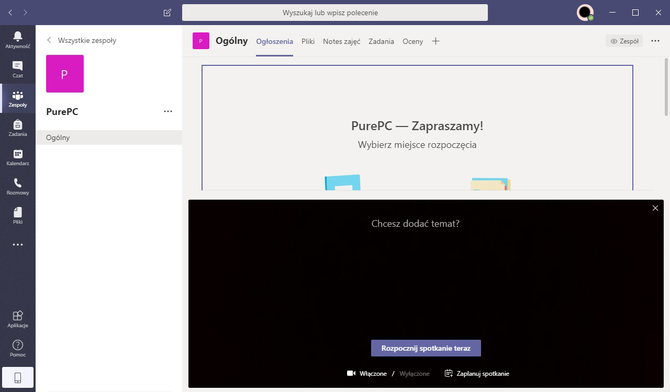The width and height of the screenshot is (670, 392).
Task: Go forward with the navigation arrow
Action: click(x=25, y=13)
